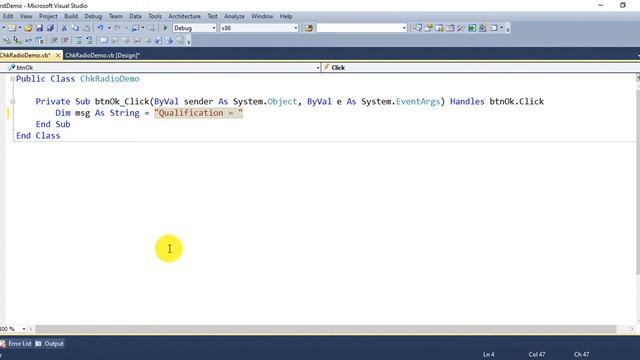Image resolution: width=640 pixels, height=360 pixels.
Task: Collapse the btnOk_Click Sub outline
Action: click(13, 101)
